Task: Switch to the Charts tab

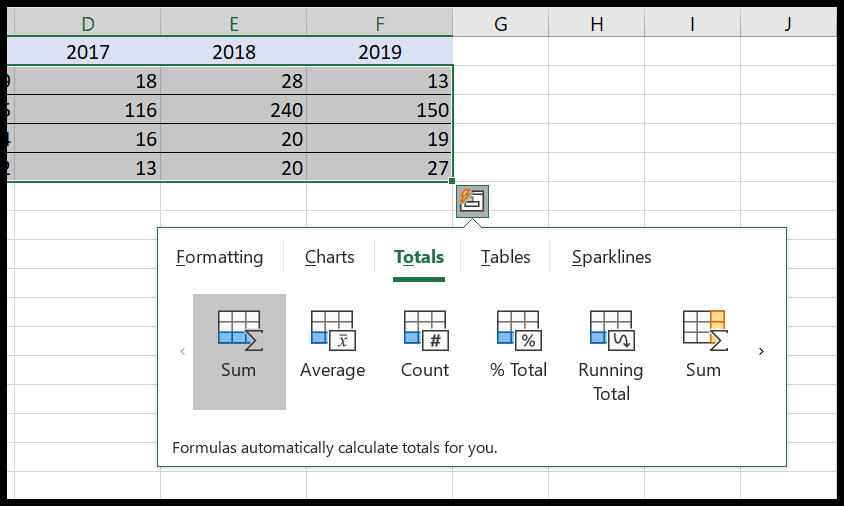Action: [x=329, y=257]
